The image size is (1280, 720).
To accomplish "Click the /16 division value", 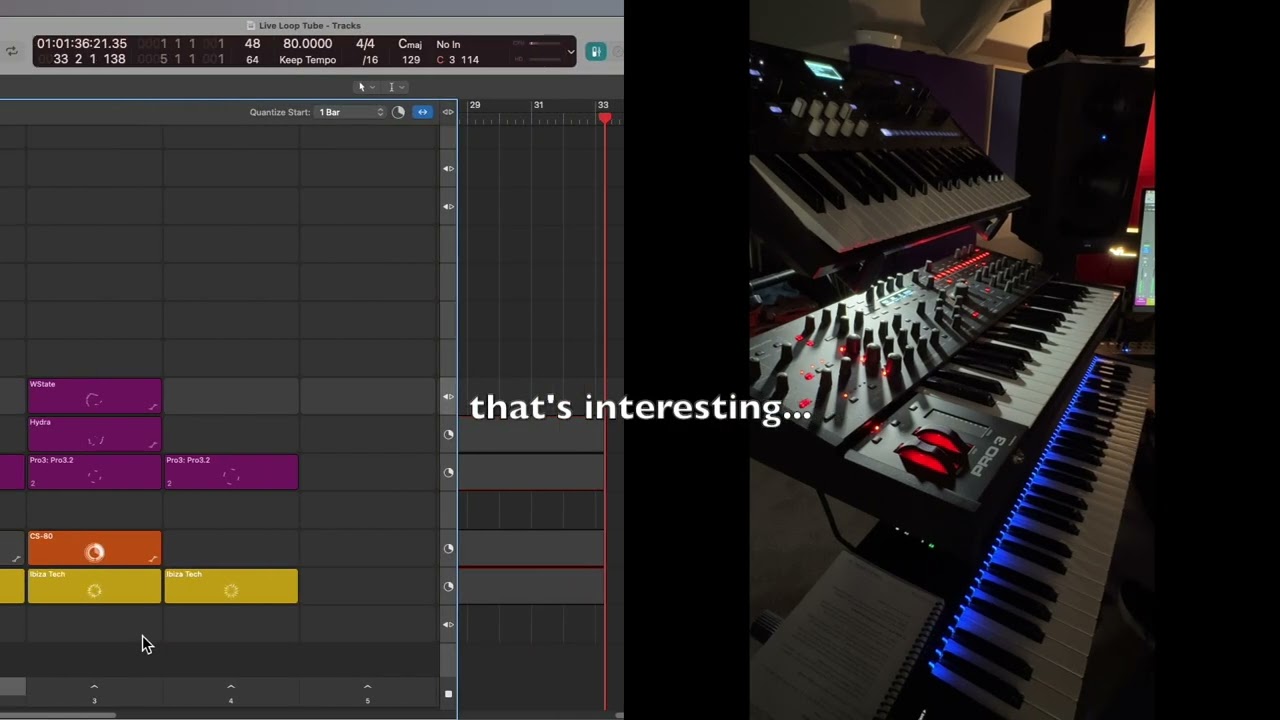I will pos(369,60).
